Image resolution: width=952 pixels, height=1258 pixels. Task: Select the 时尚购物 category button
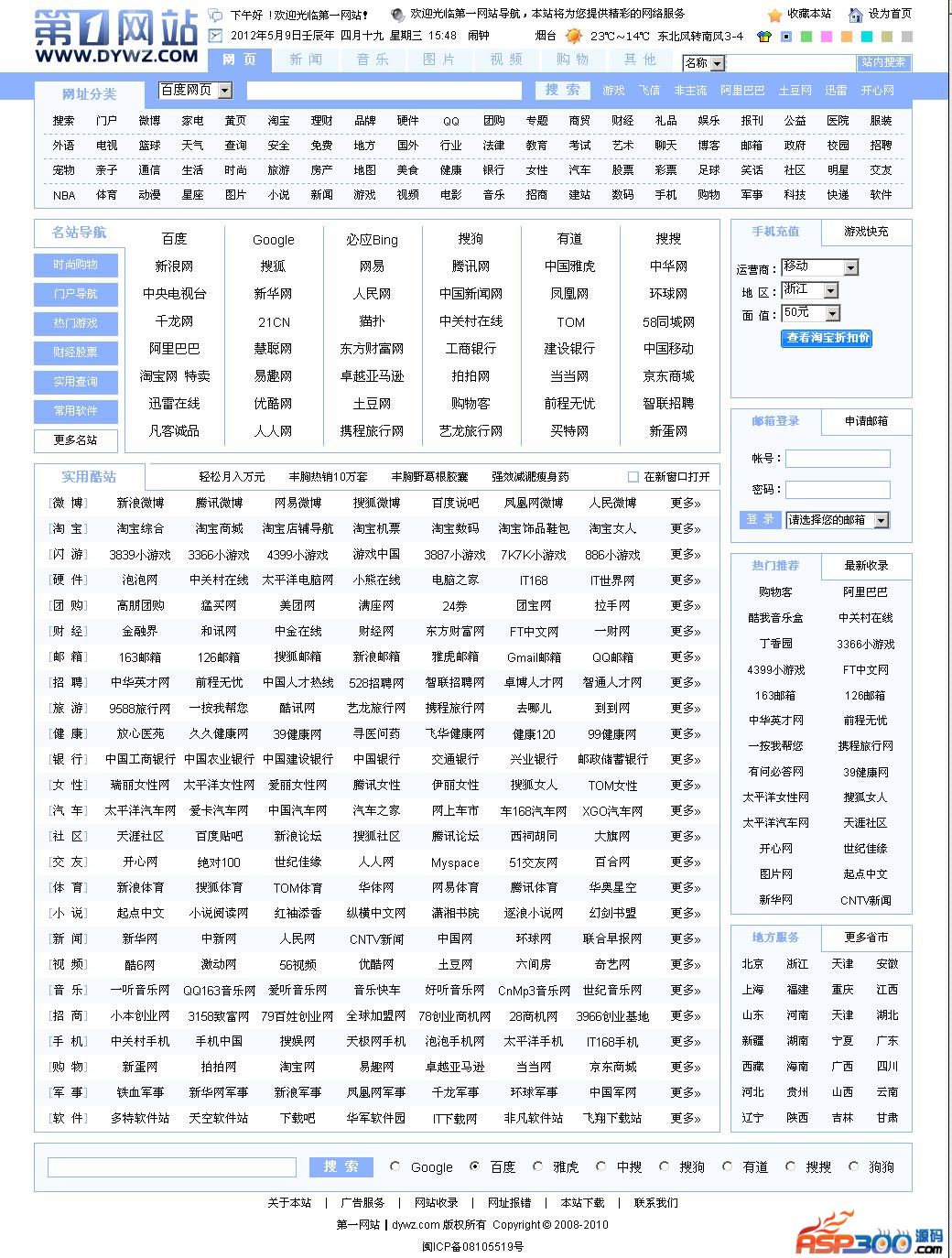[x=75, y=265]
